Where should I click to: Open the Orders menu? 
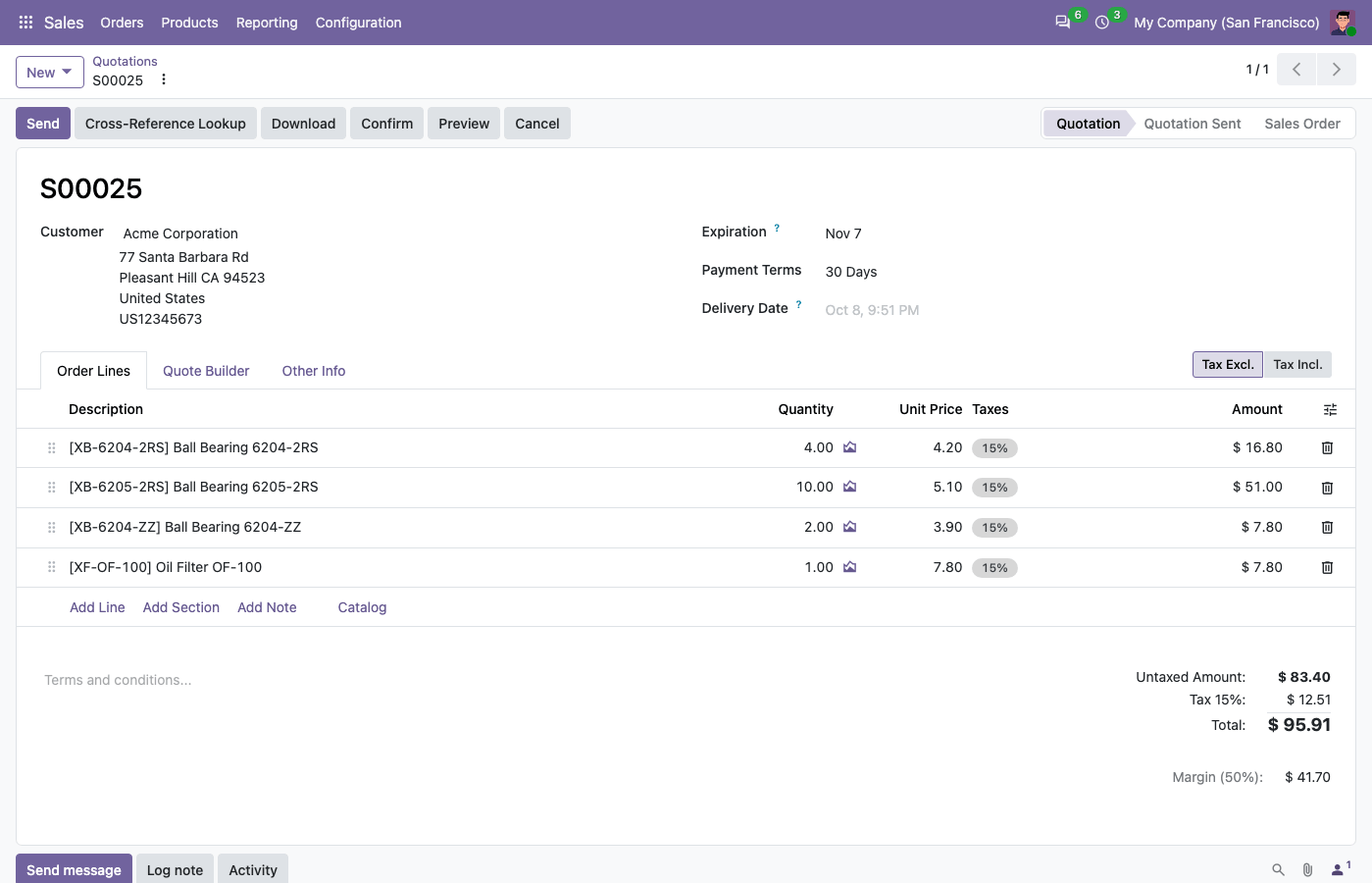point(122,23)
